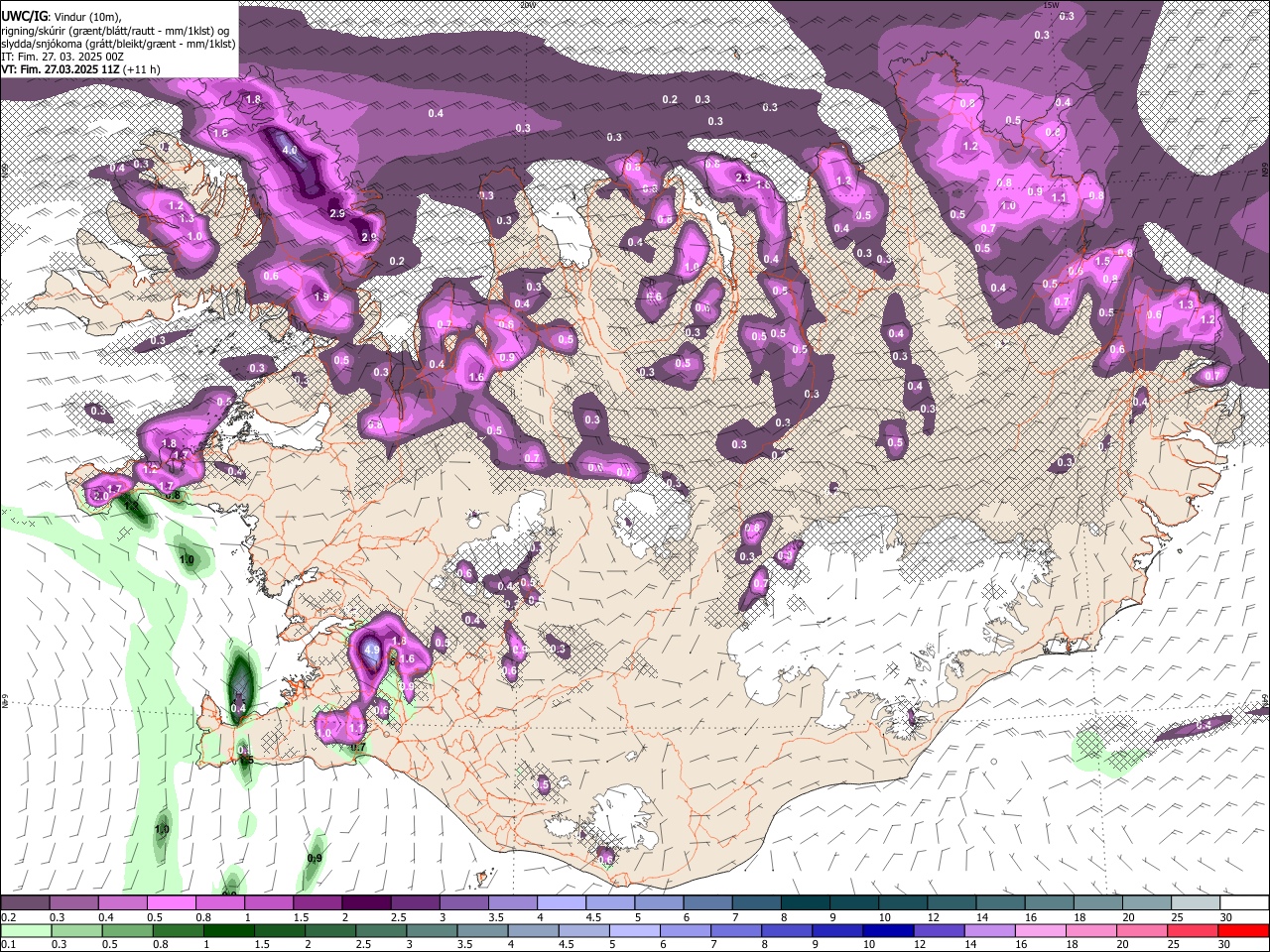Viewport: 1270px width, 952px height.
Task: Pick darkest green lower swatch between 1 and 1.5
Action: 227,930
